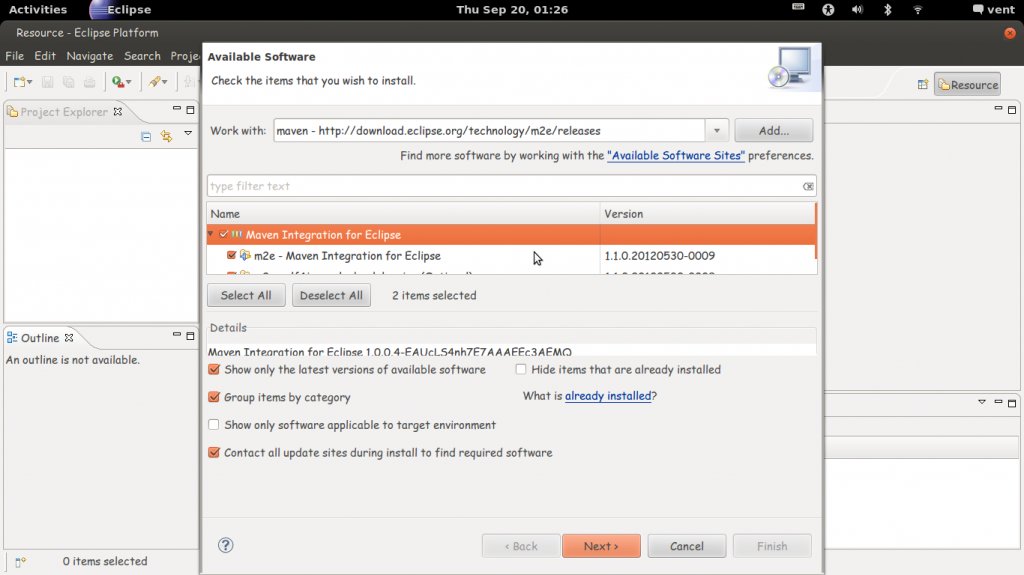Open the Edit menu
Screen dimensions: 1024x575
coord(45,56)
